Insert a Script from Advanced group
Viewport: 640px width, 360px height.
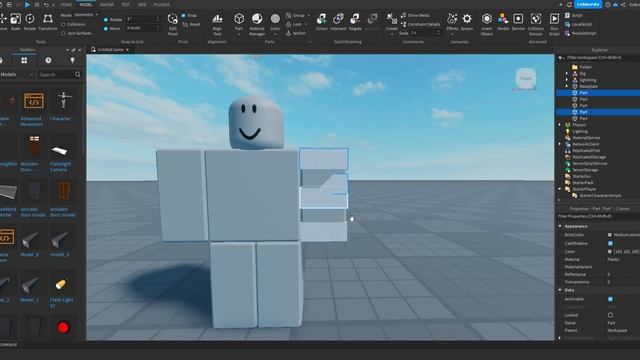[x=574, y=16]
